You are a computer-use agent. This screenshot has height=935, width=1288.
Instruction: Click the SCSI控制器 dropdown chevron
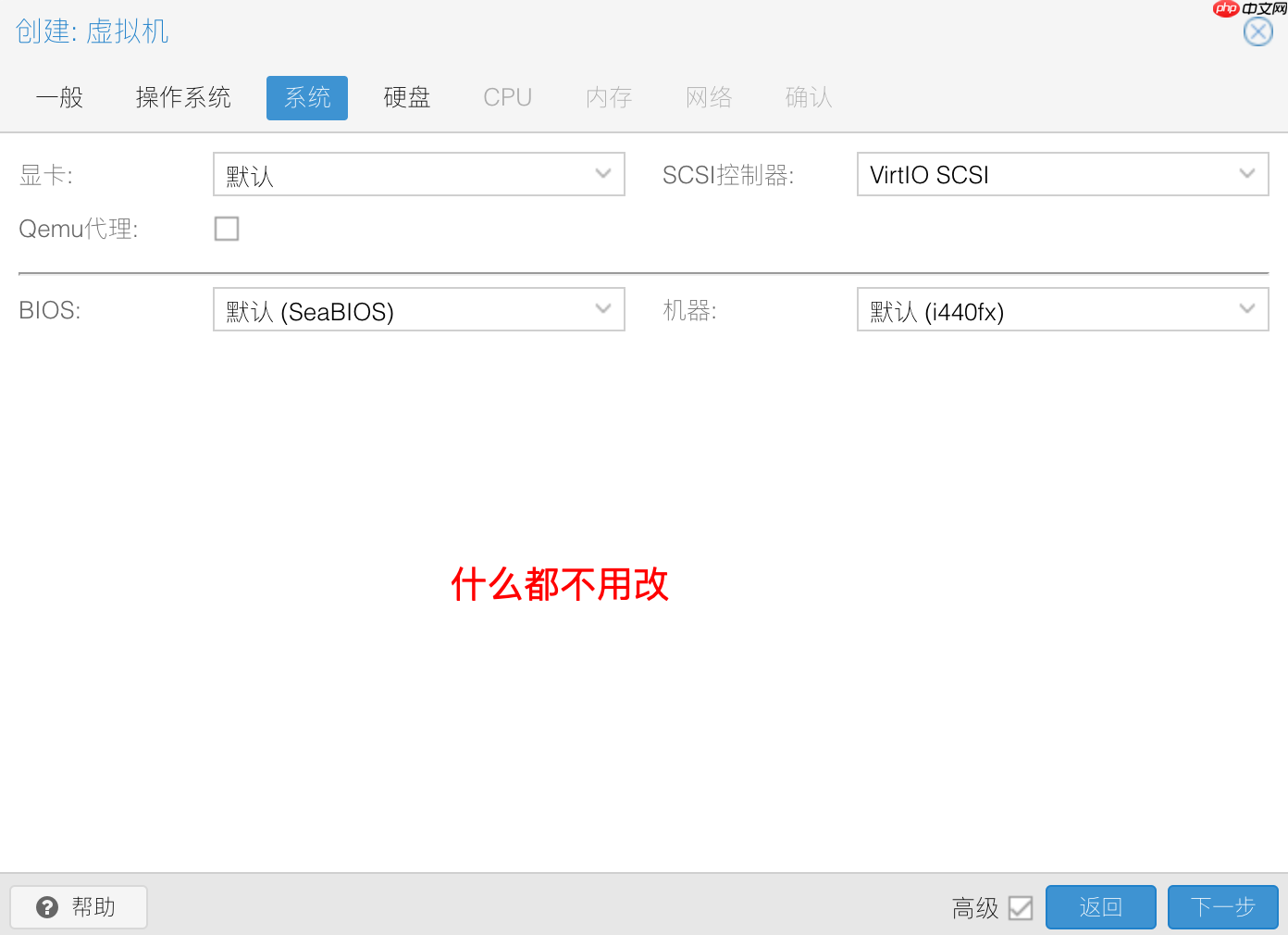pos(1247,173)
